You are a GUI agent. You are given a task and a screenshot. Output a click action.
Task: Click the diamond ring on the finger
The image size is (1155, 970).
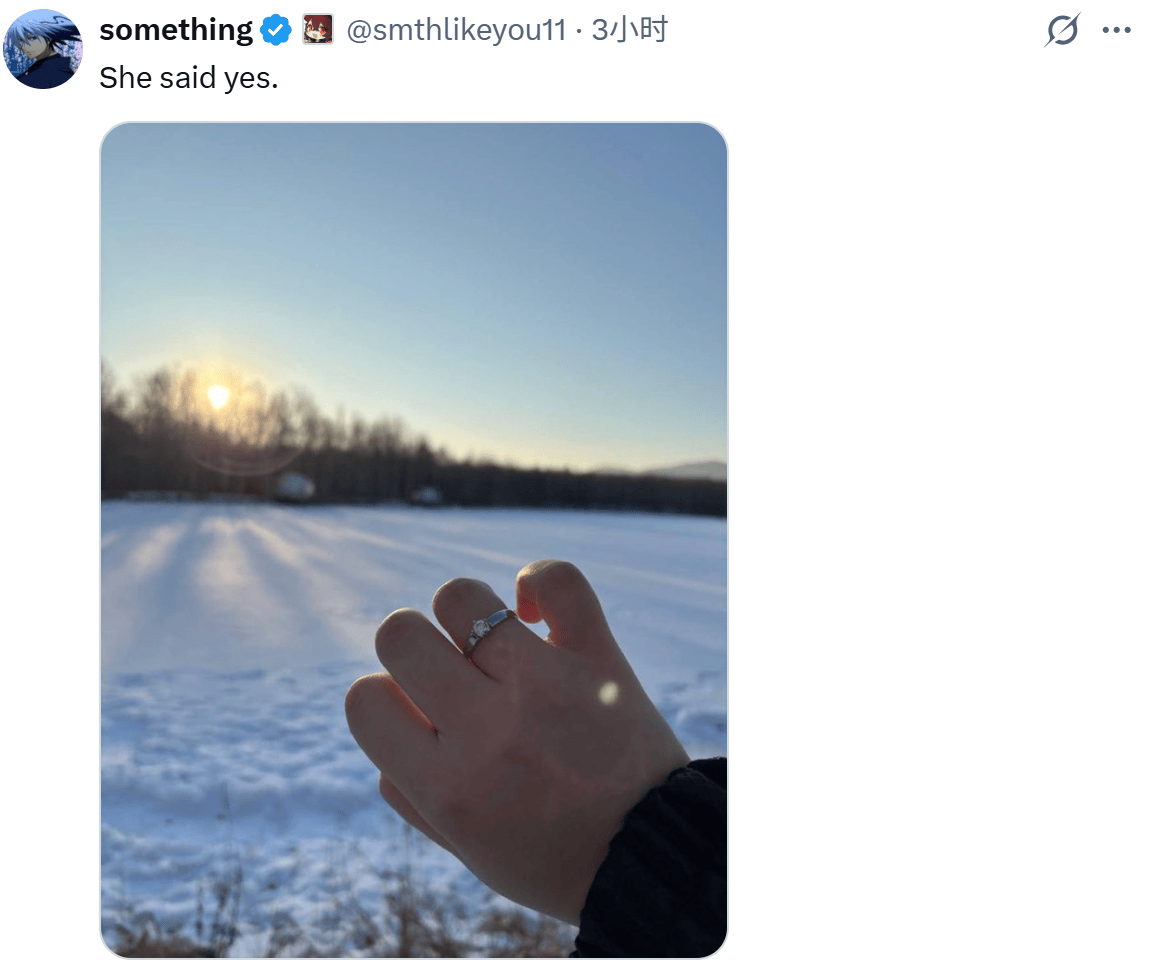tap(488, 630)
